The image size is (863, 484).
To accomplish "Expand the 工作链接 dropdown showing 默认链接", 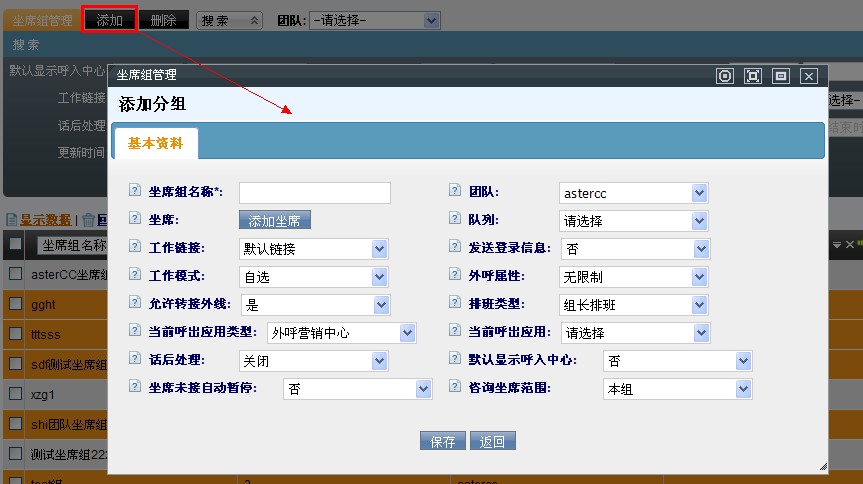I will [x=314, y=249].
